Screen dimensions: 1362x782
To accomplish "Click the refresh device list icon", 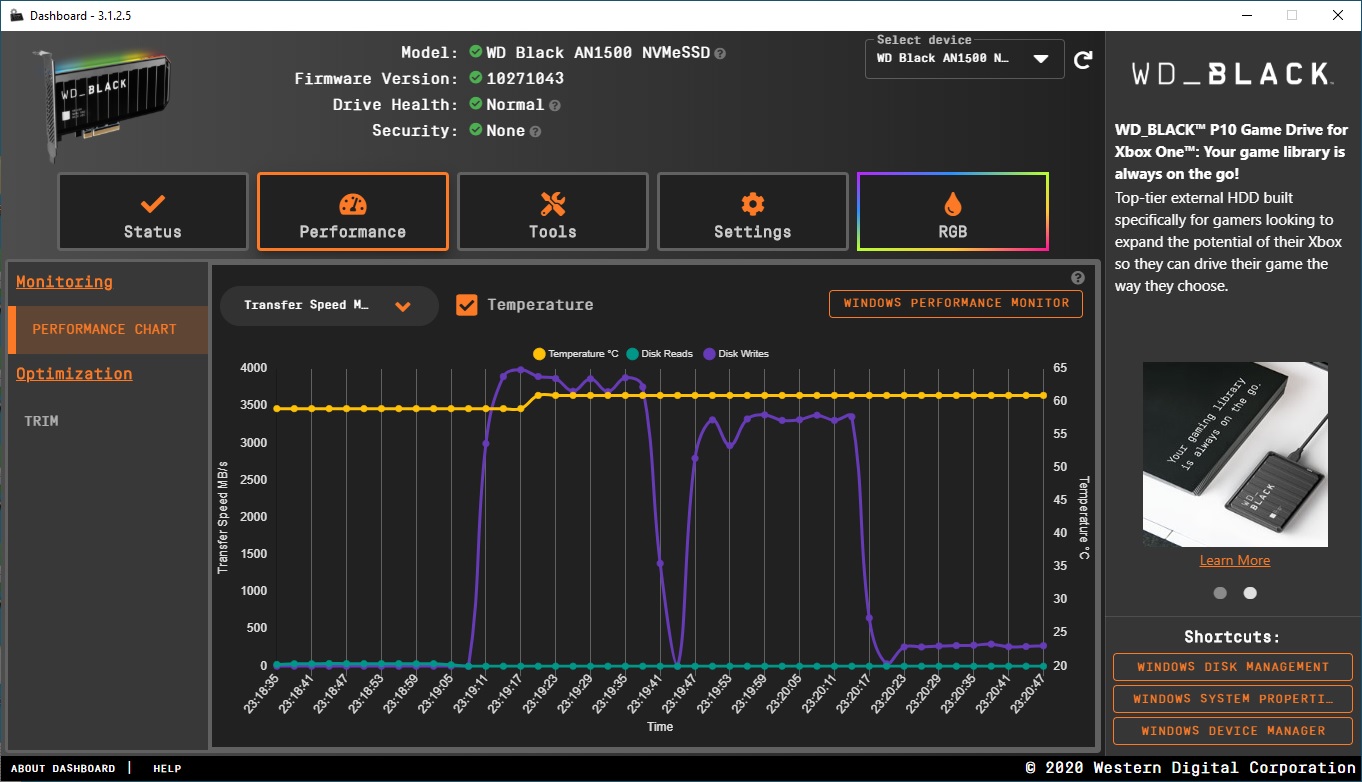I will [x=1083, y=60].
